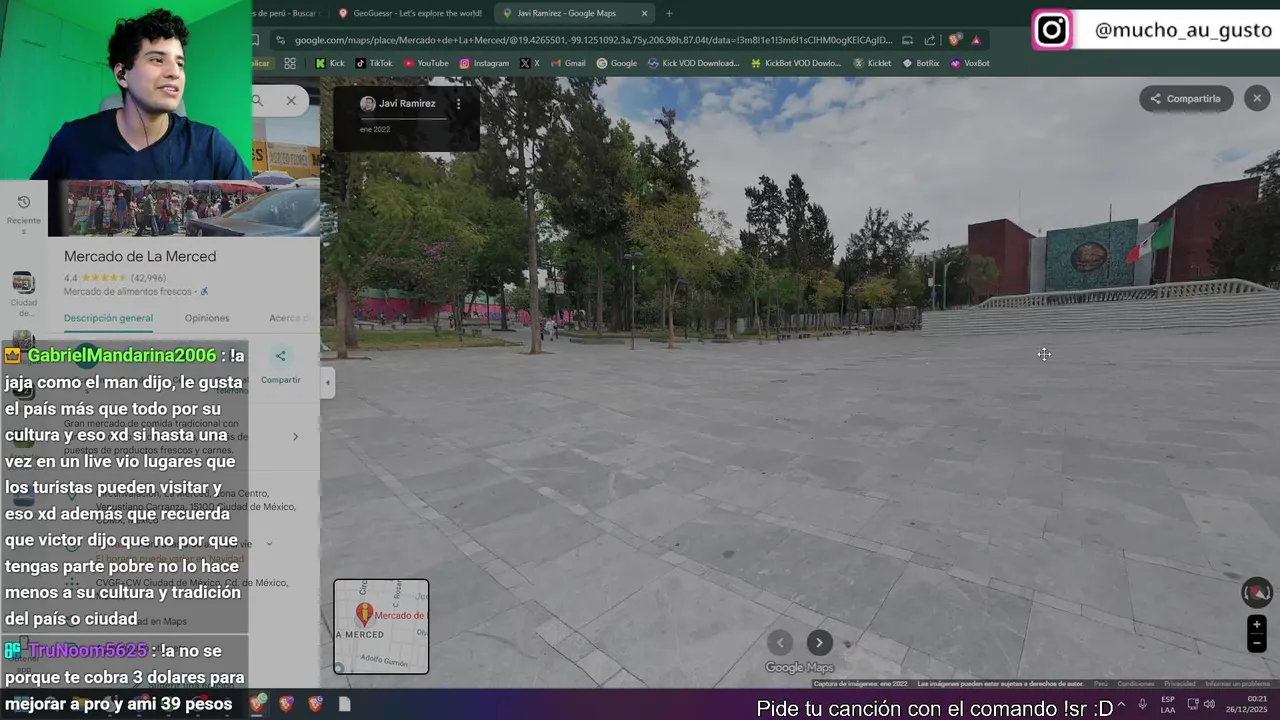Image resolution: width=1280 pixels, height=720 pixels.
Task: Open the Instagram bookmark
Action: coord(484,63)
